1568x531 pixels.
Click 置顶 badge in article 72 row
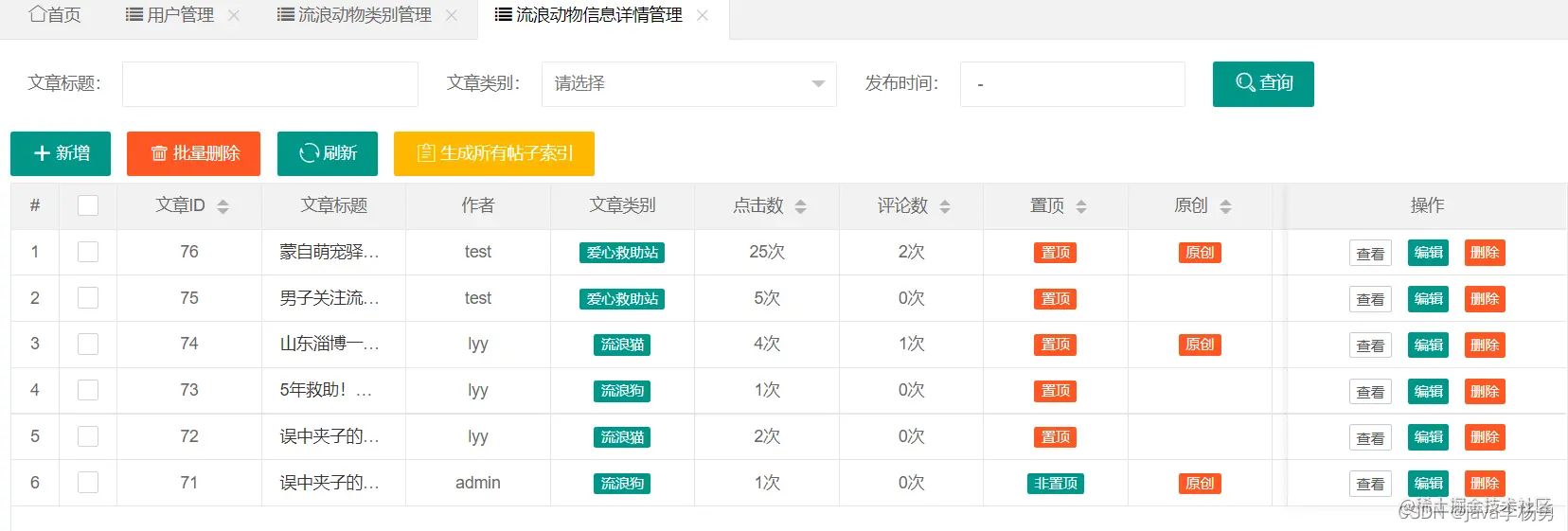1055,437
